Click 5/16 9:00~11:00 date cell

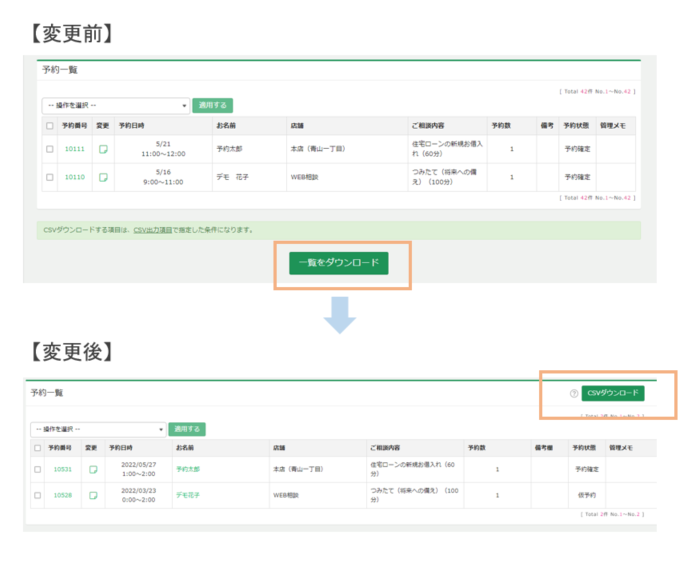coord(163,177)
